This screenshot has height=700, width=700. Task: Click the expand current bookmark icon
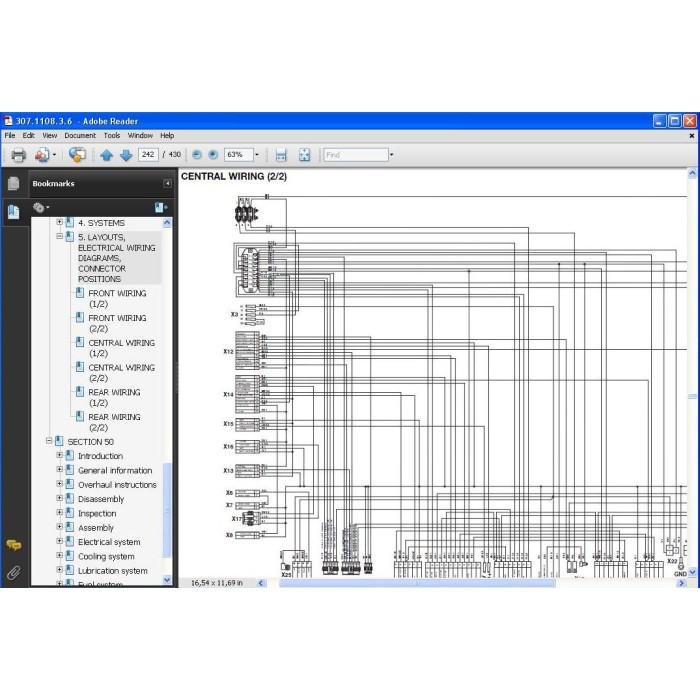click(161, 208)
